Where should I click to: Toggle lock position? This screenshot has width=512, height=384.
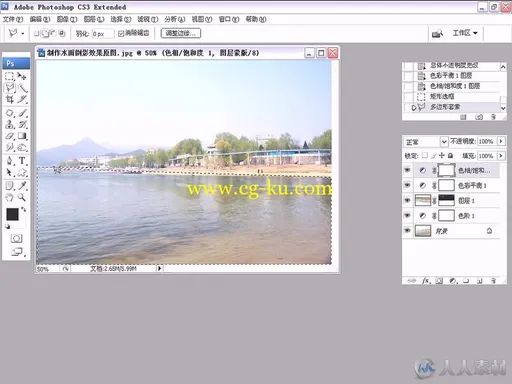(442, 155)
